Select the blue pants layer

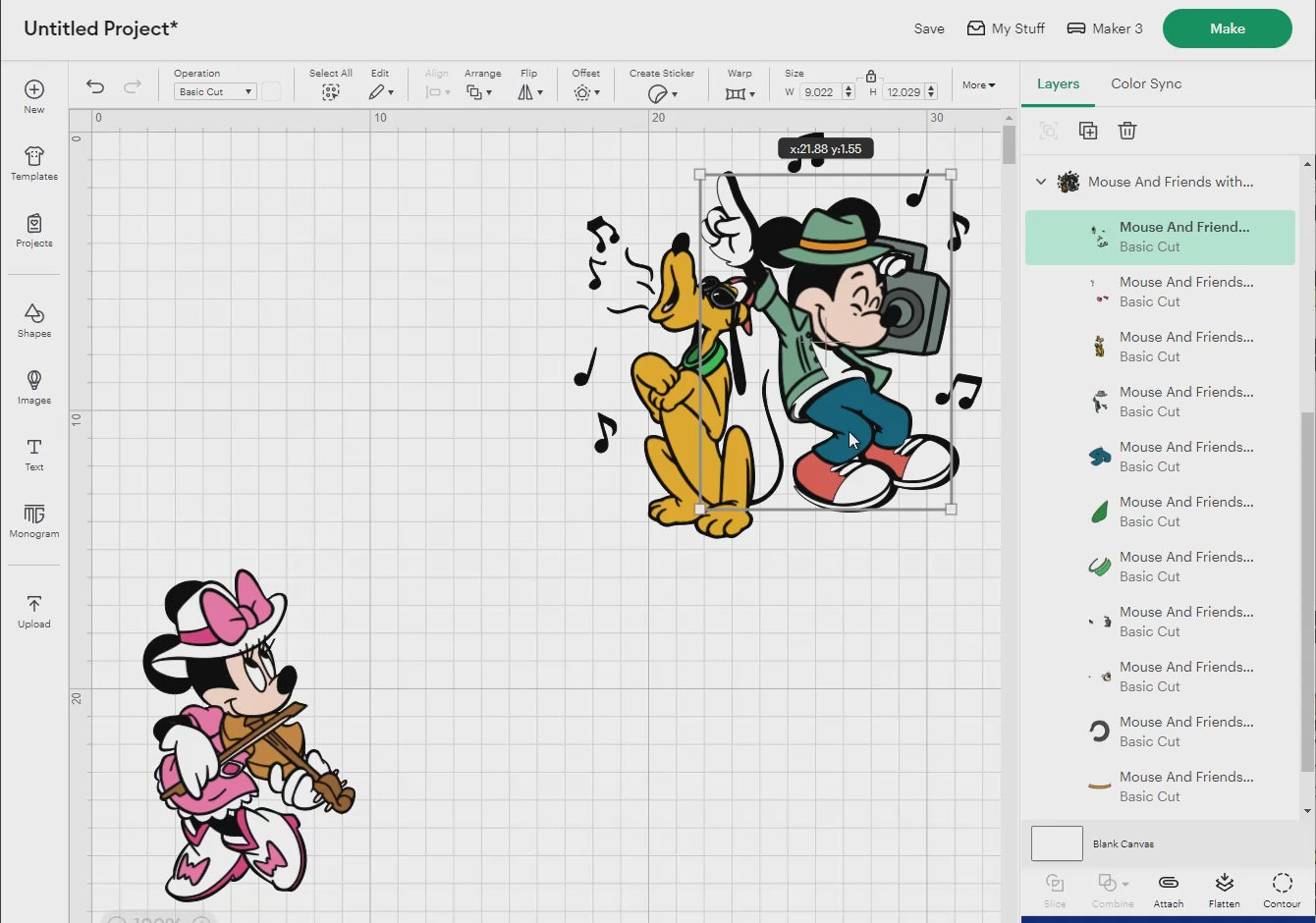(x=1160, y=457)
